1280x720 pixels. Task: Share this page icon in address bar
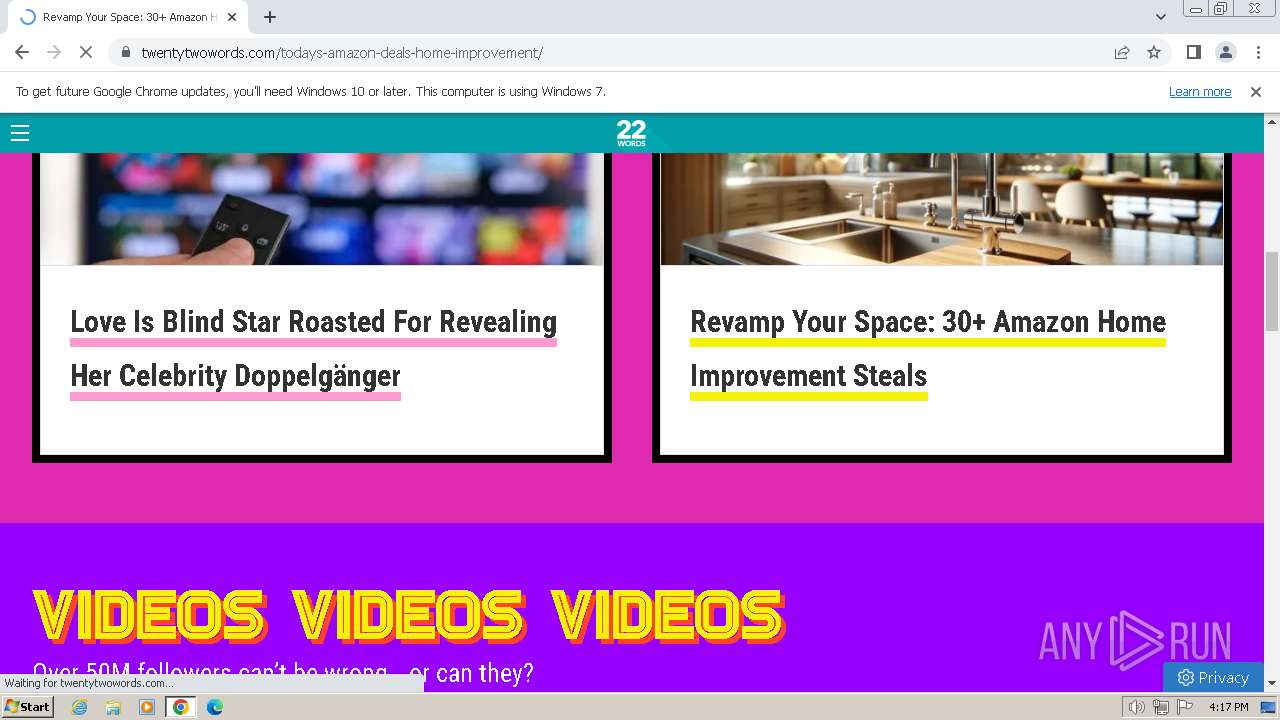pyautogui.click(x=1122, y=53)
